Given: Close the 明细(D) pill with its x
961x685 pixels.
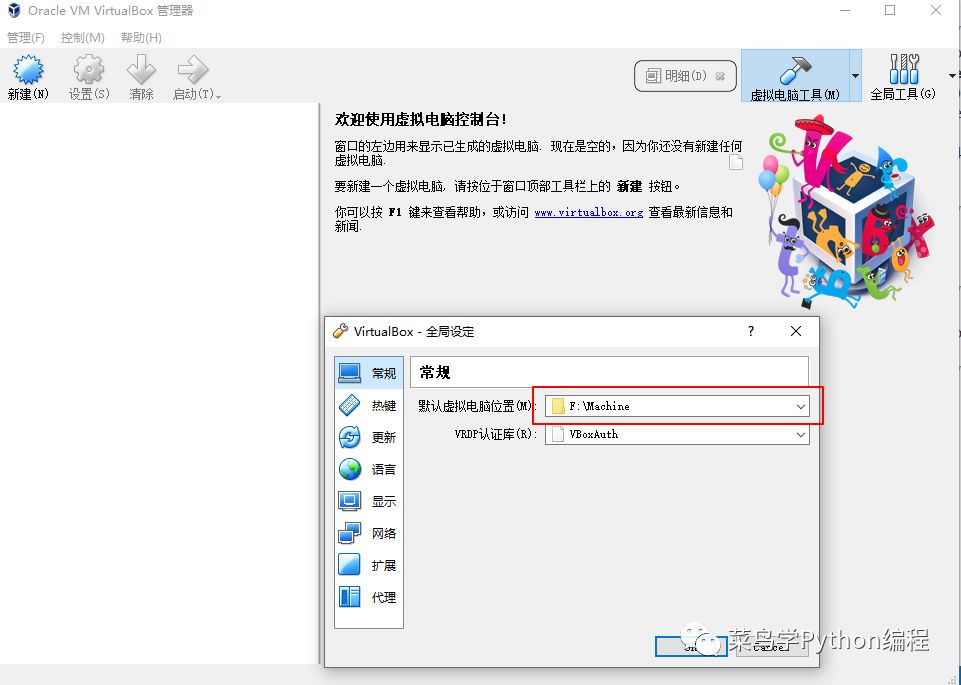Looking at the screenshot, I should point(720,76).
